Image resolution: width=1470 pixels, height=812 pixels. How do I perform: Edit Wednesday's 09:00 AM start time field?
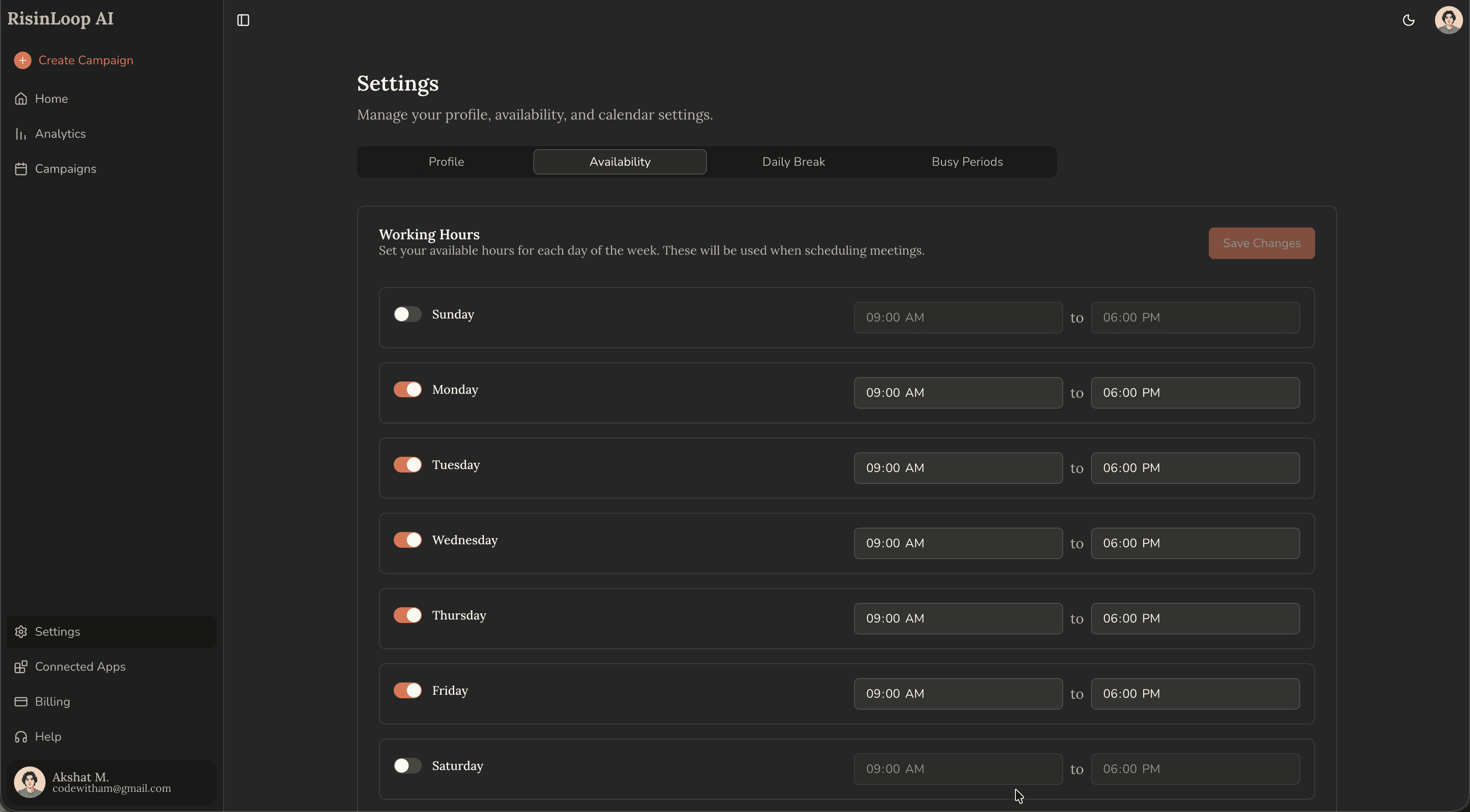(958, 542)
